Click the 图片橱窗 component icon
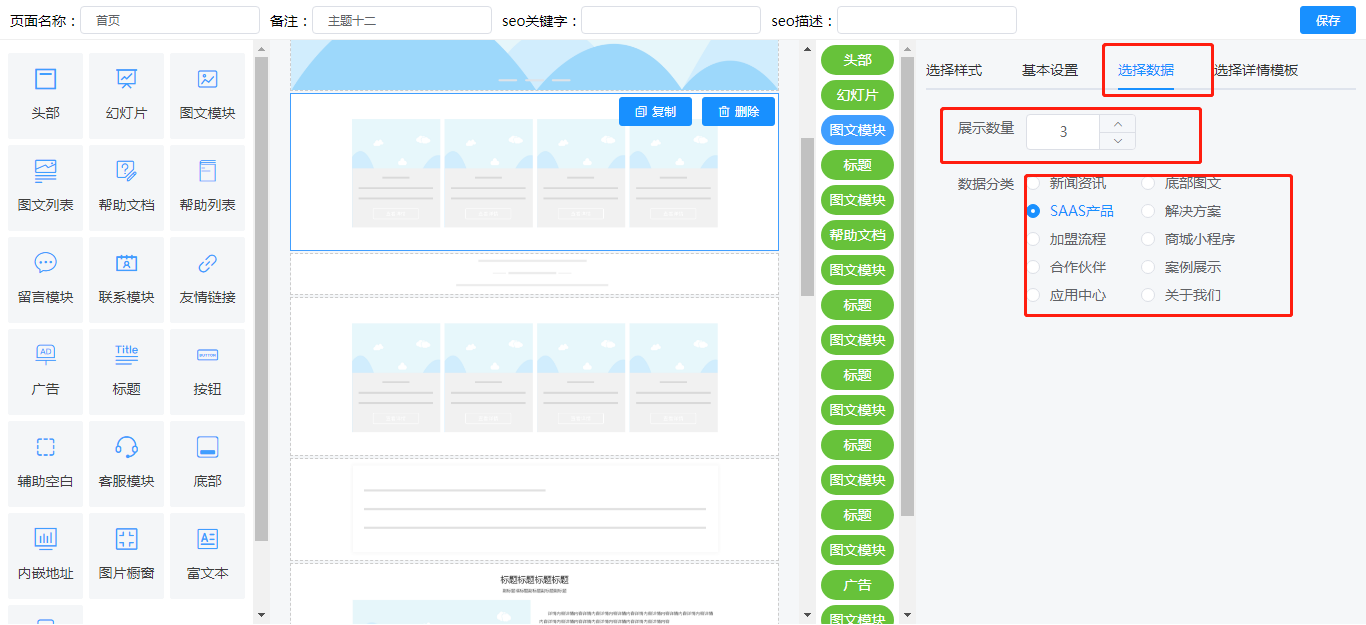The image size is (1366, 625). (126, 540)
